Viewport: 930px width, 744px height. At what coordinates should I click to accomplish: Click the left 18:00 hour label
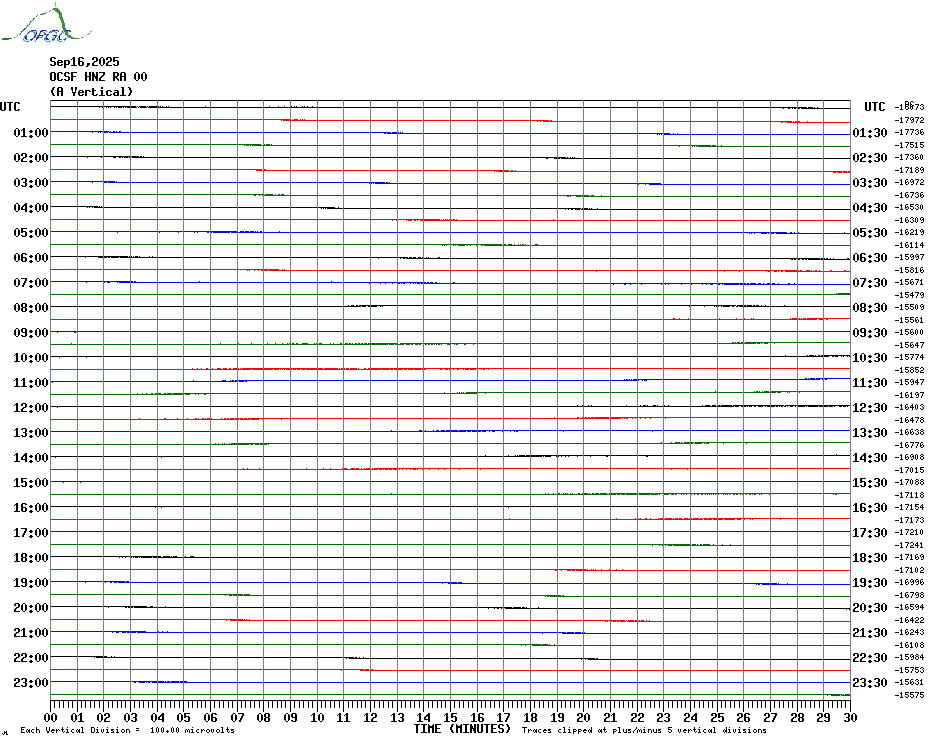click(31, 558)
